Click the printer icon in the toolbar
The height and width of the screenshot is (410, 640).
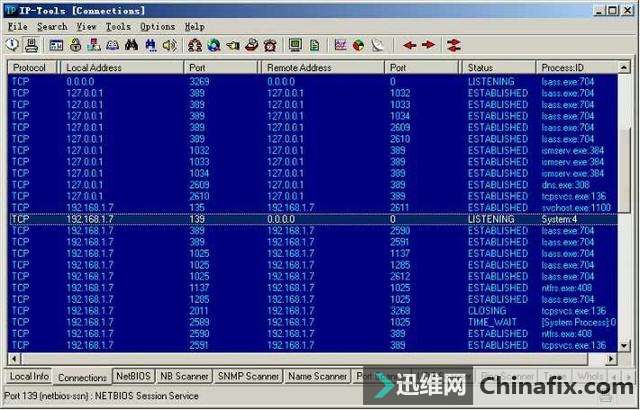pos(31,45)
